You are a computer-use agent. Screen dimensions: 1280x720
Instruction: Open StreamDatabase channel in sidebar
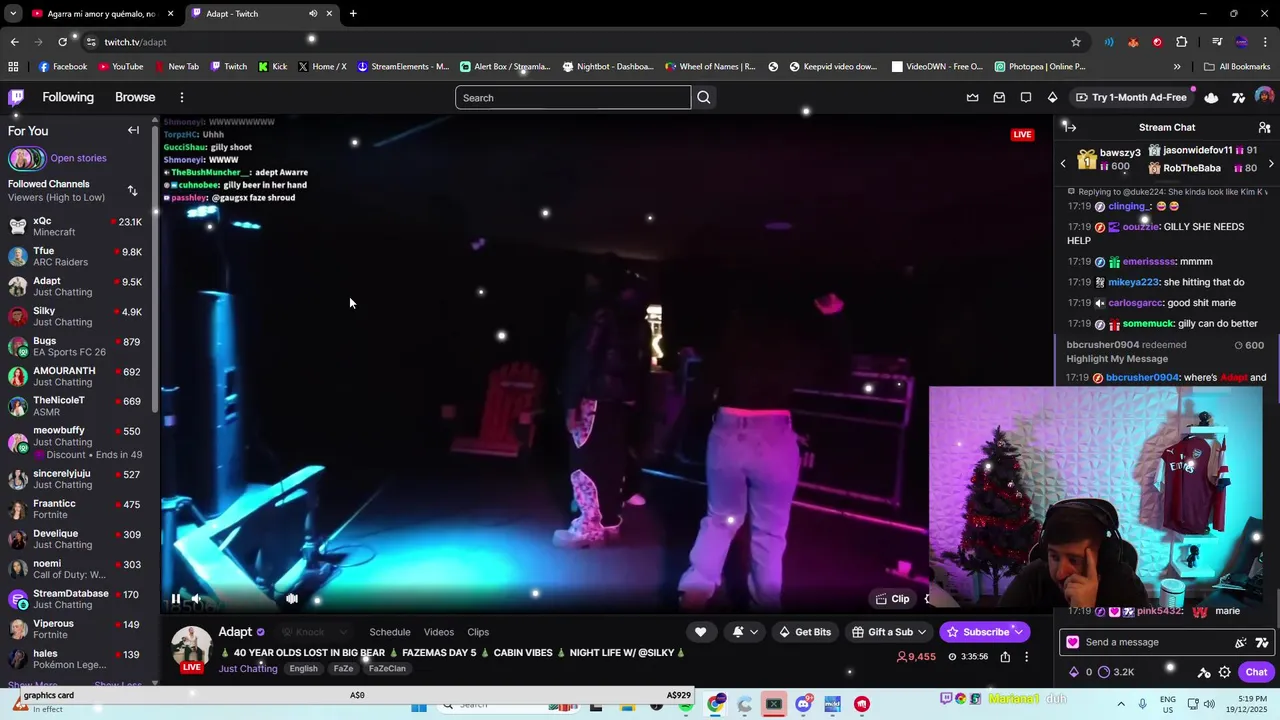pos(75,599)
